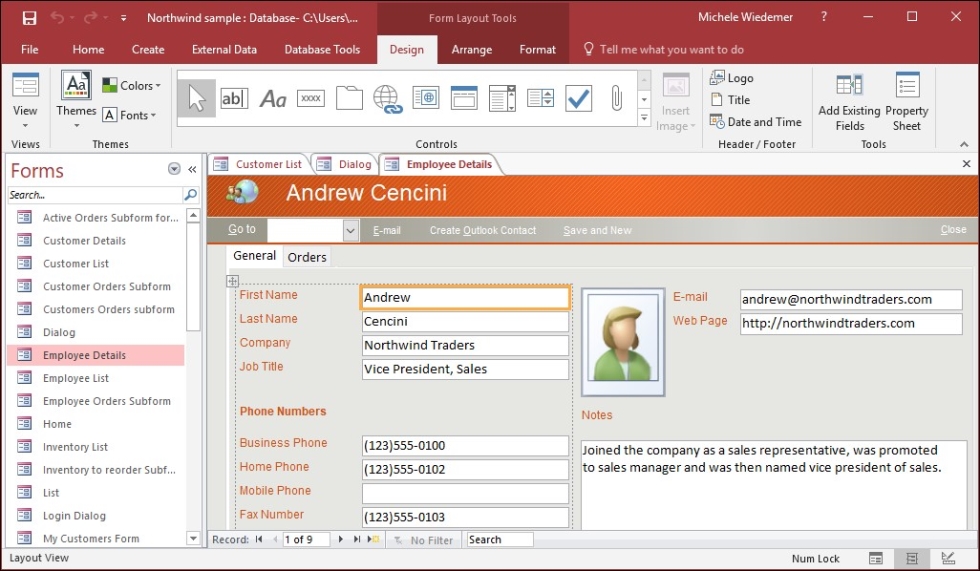Switch to the Home ribbon tab

[x=88, y=49]
